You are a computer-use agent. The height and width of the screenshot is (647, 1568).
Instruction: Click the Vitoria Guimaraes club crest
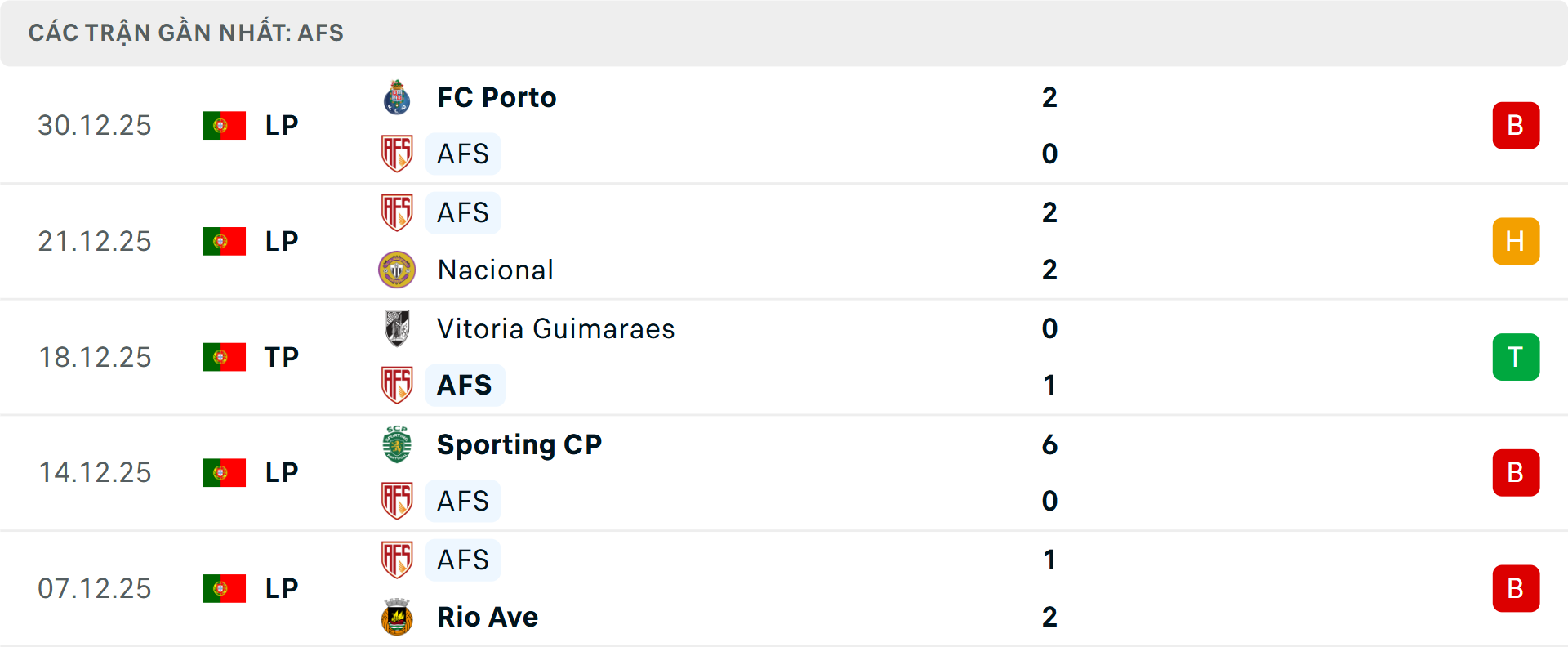click(397, 328)
